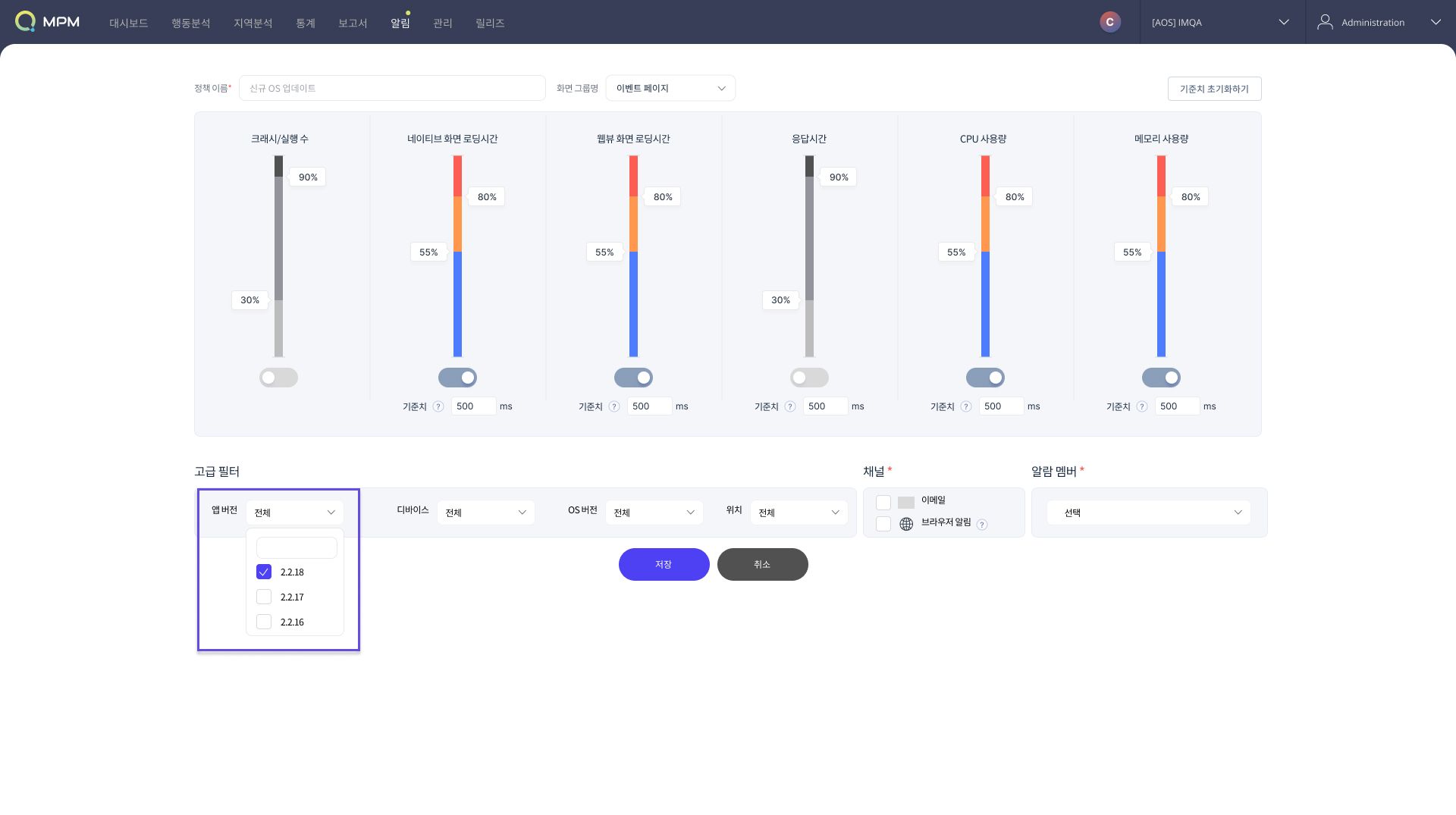The height and width of the screenshot is (815, 1456).
Task: Click CPU usage 55% slider handle
Action: [957, 252]
